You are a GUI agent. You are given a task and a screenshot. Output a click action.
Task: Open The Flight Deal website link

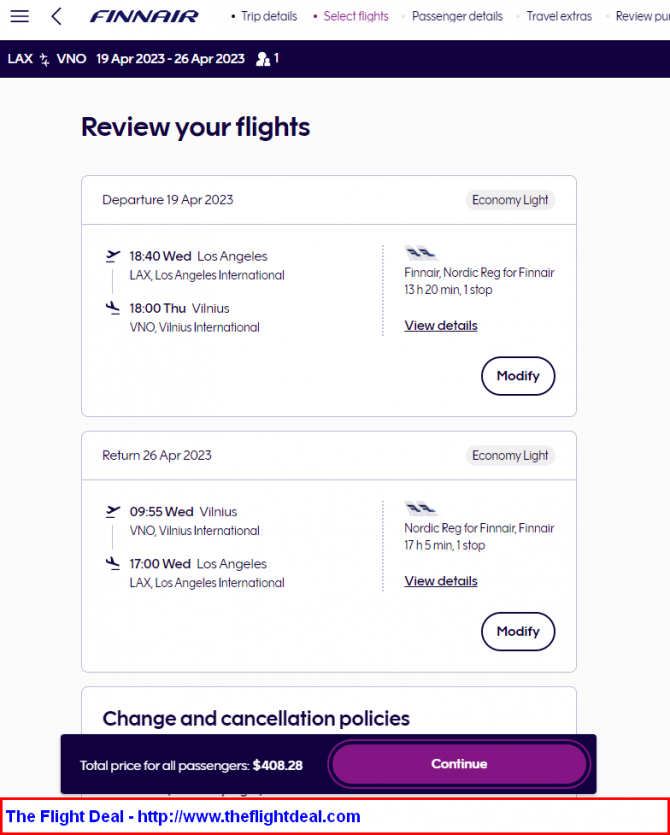coord(183,816)
